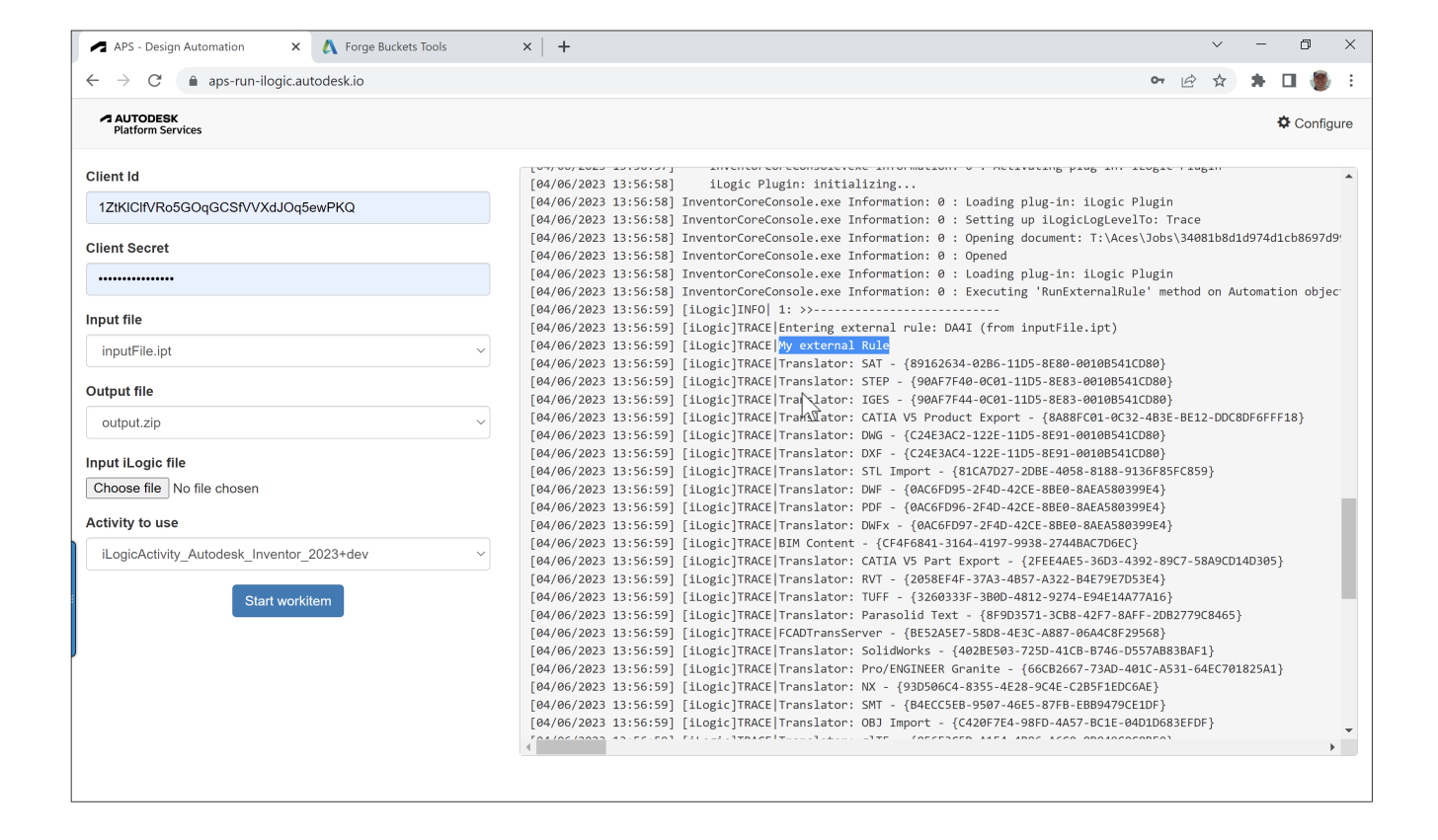The height and width of the screenshot is (840, 1438).
Task: Open a new browser tab
Action: 564,46
